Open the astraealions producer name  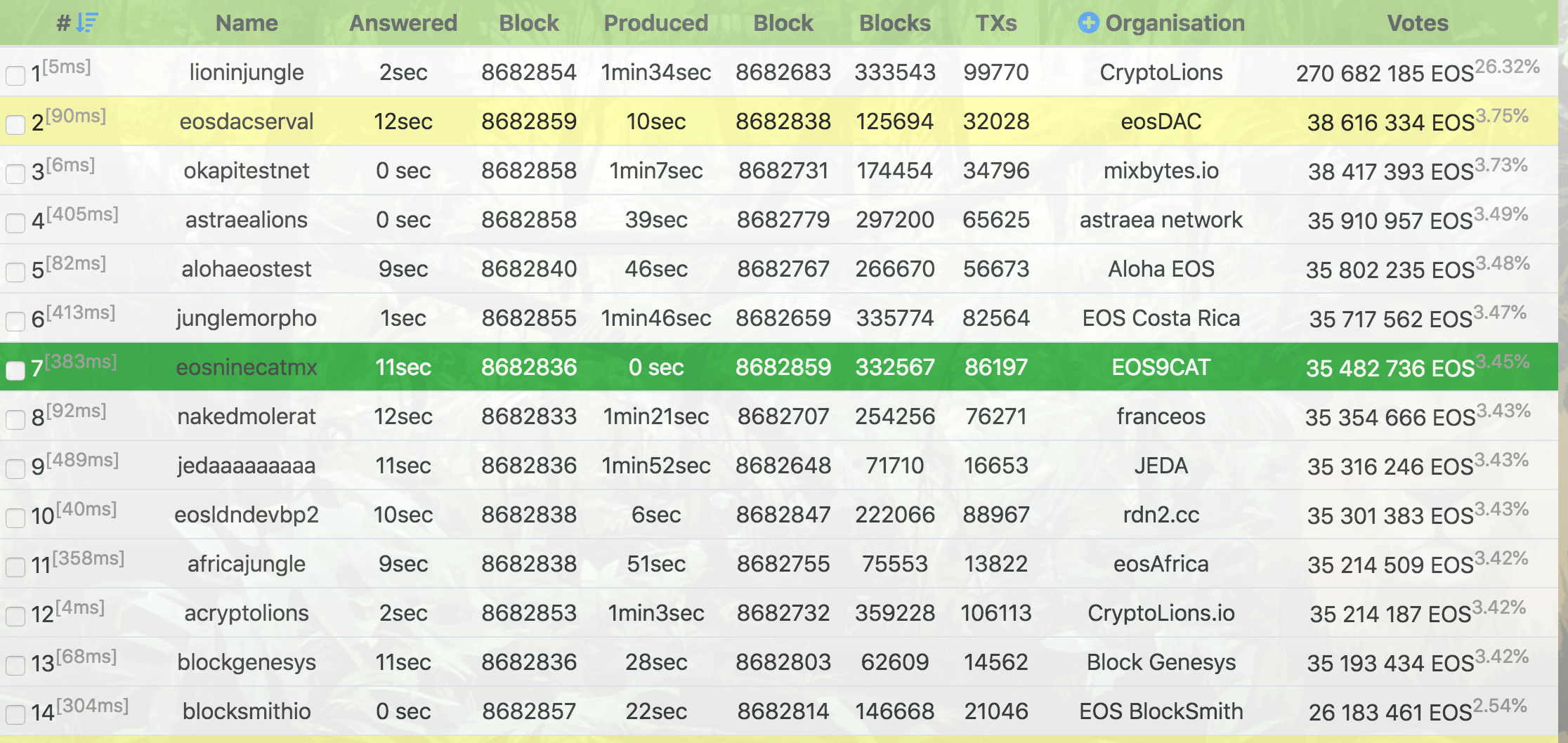tap(247, 220)
